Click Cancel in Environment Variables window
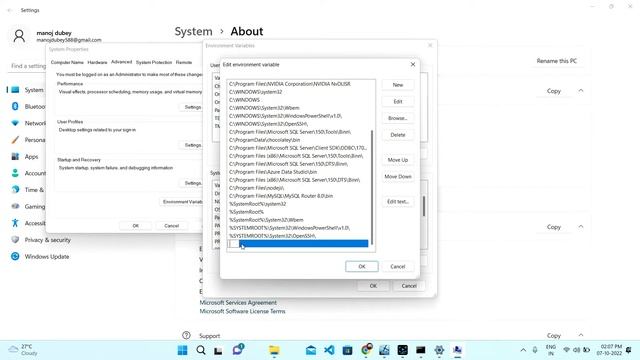 (x=409, y=286)
